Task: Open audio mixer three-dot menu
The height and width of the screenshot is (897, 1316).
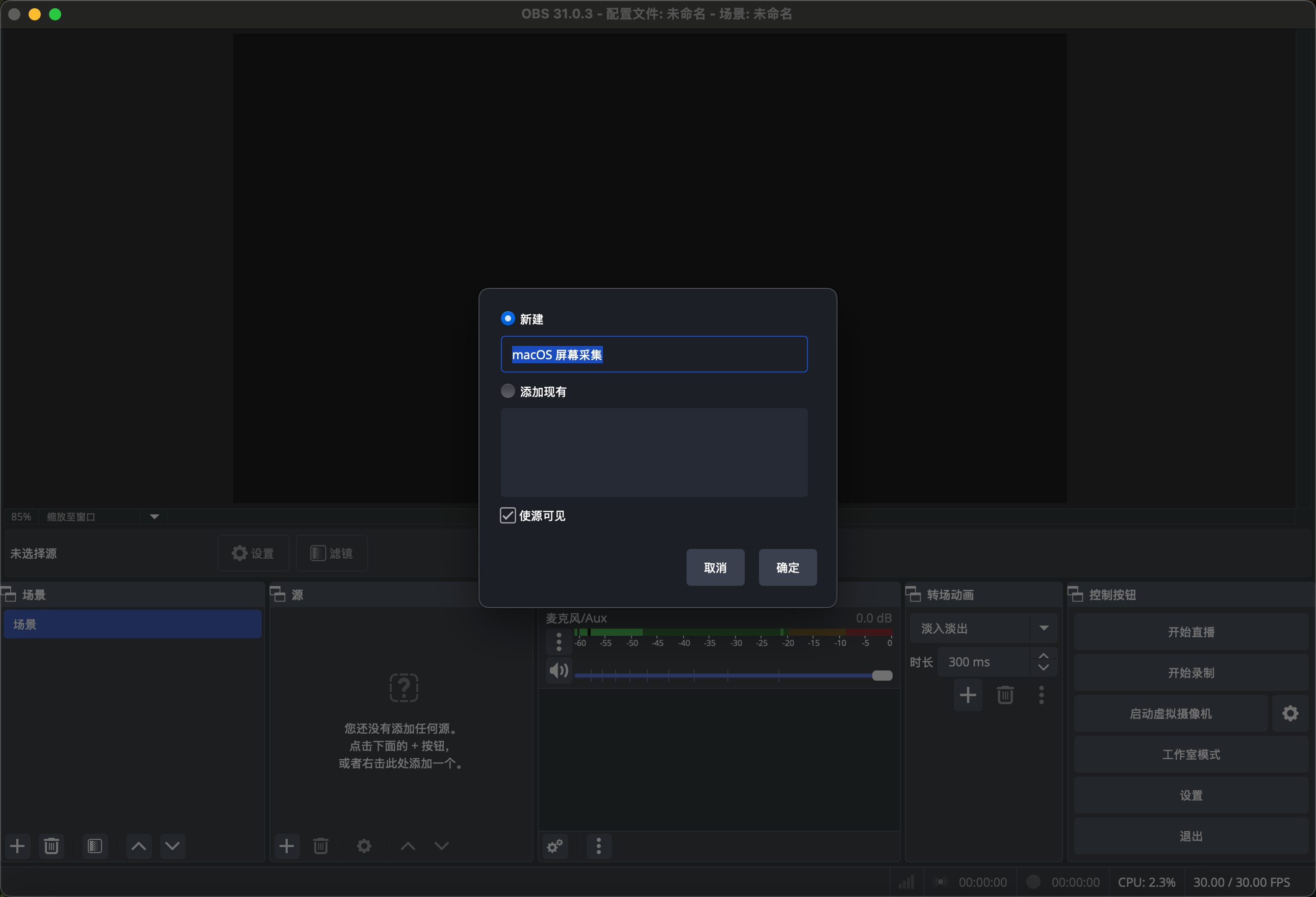Action: coord(598,846)
